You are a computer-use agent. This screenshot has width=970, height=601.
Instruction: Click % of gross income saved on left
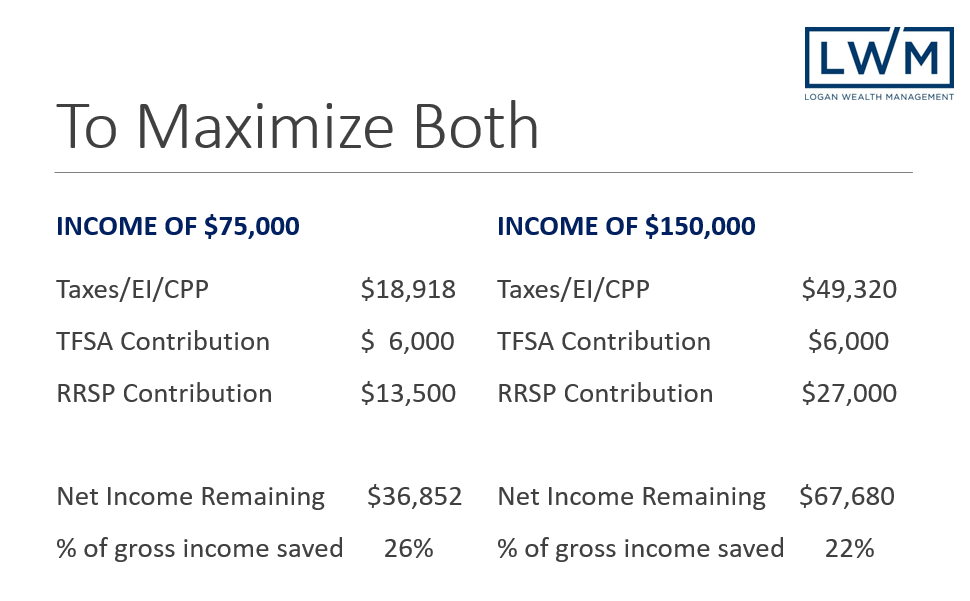point(200,549)
